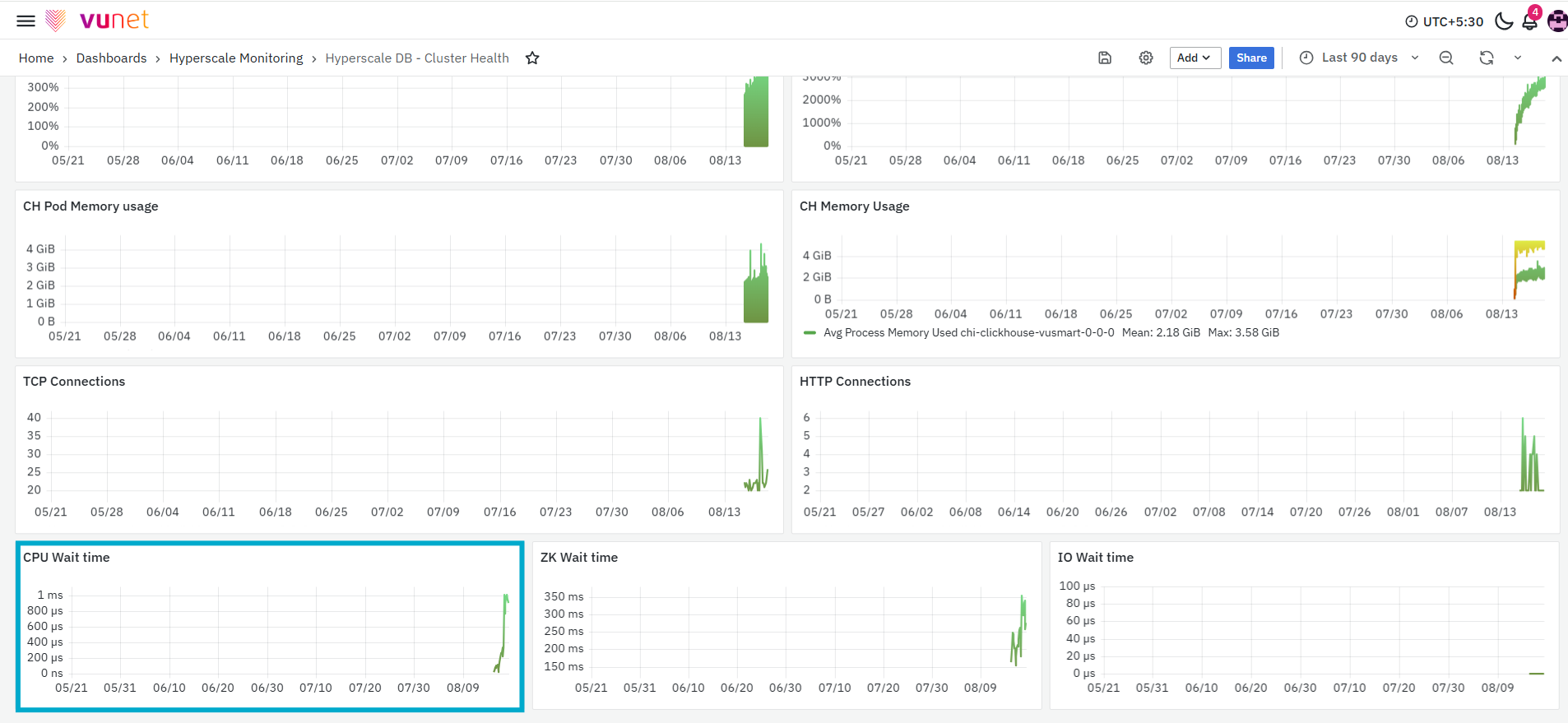Refresh the dashboard

click(x=1487, y=58)
